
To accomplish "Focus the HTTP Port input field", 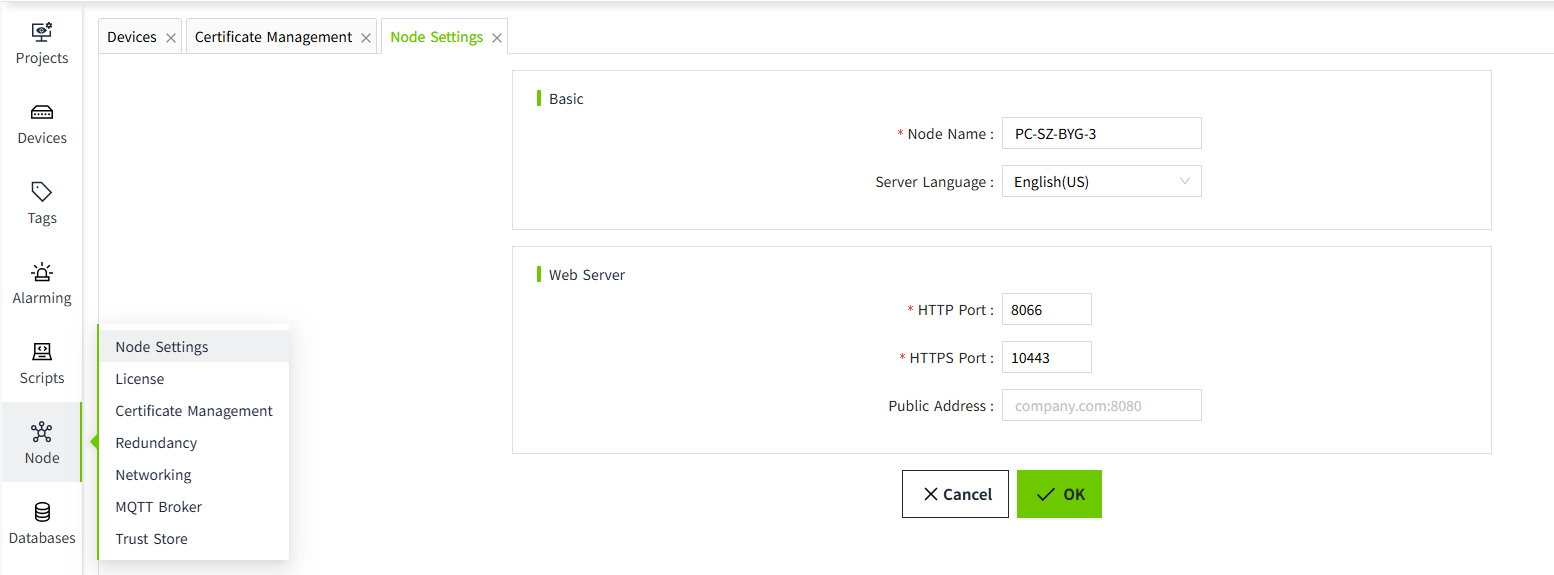I will (1046, 310).
